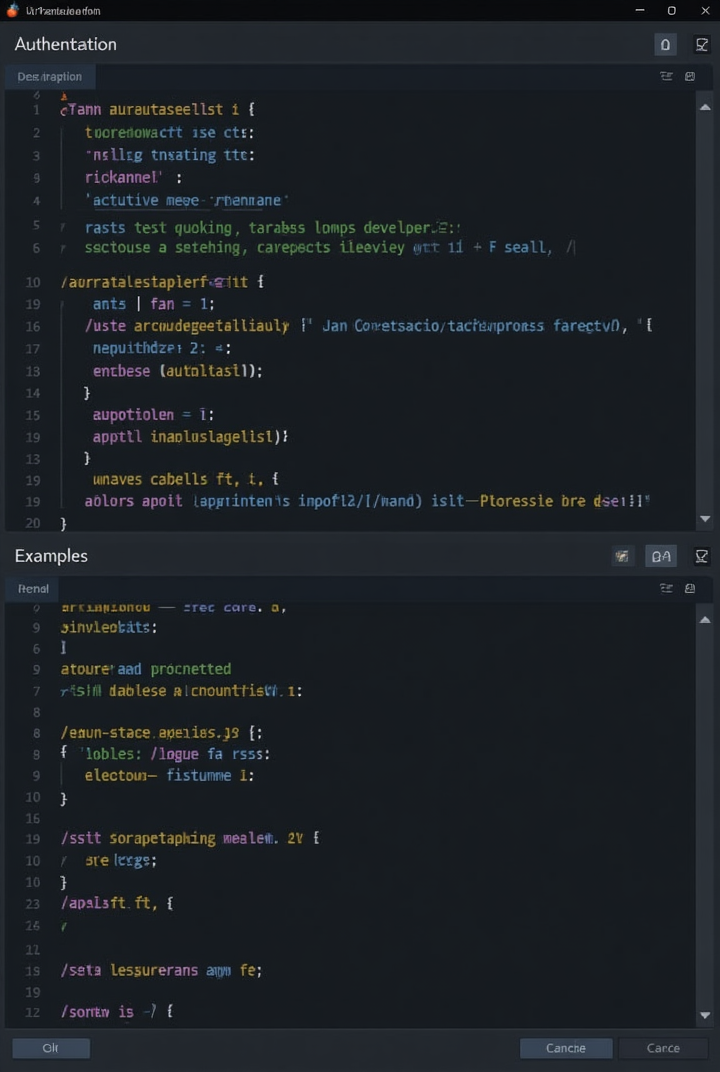Image resolution: width=720 pixels, height=1072 pixels.
Task: Click the orange app icon in the title bar
Action: point(12,10)
